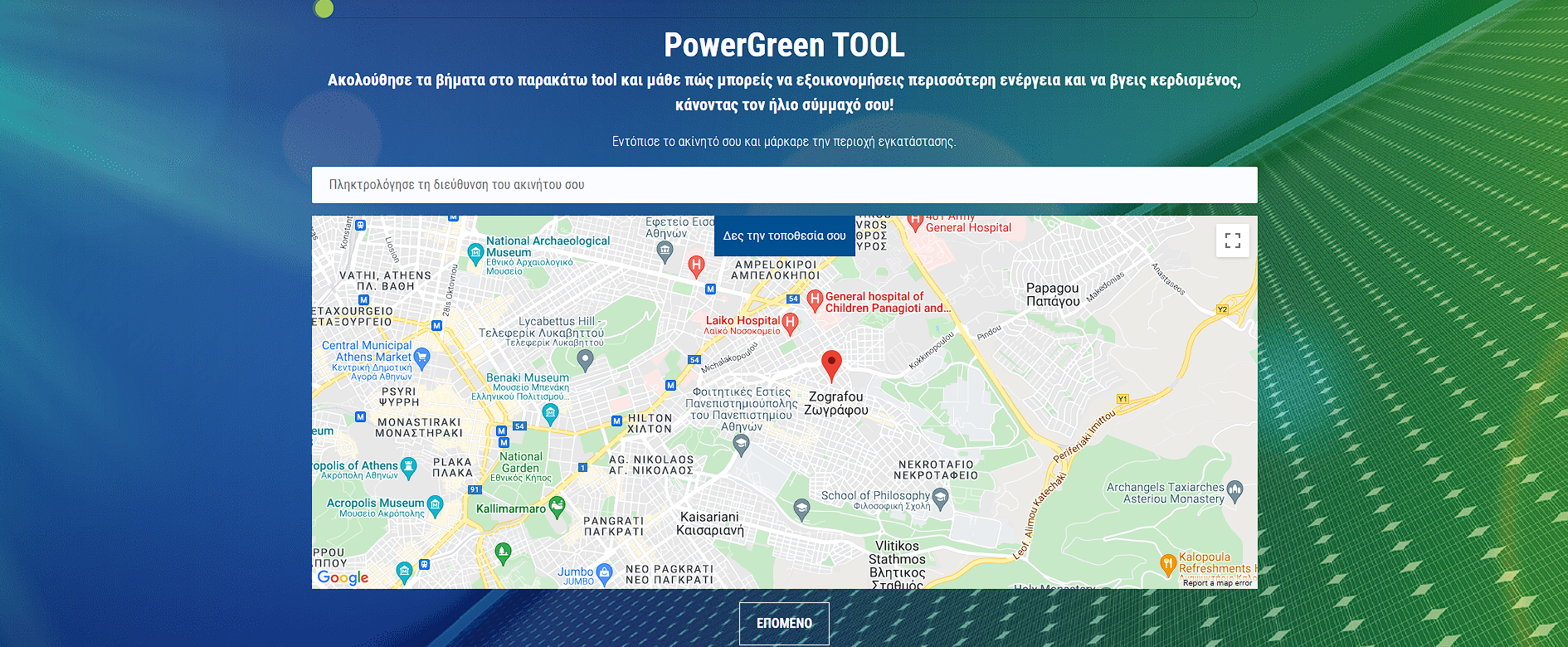This screenshot has height=647, width=1568.
Task: Click the 'Δες την τοποθεσία σου' button
Action: (784, 236)
